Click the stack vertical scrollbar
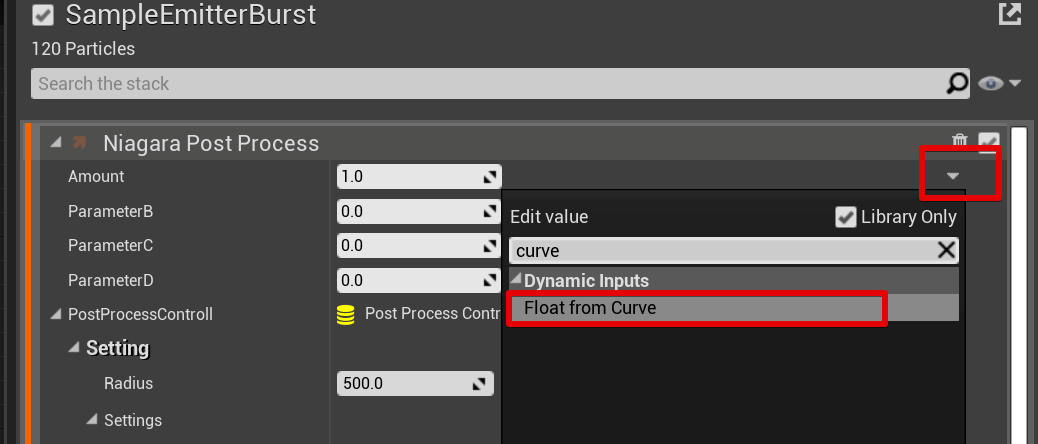1038x444 pixels. click(x=1019, y=285)
